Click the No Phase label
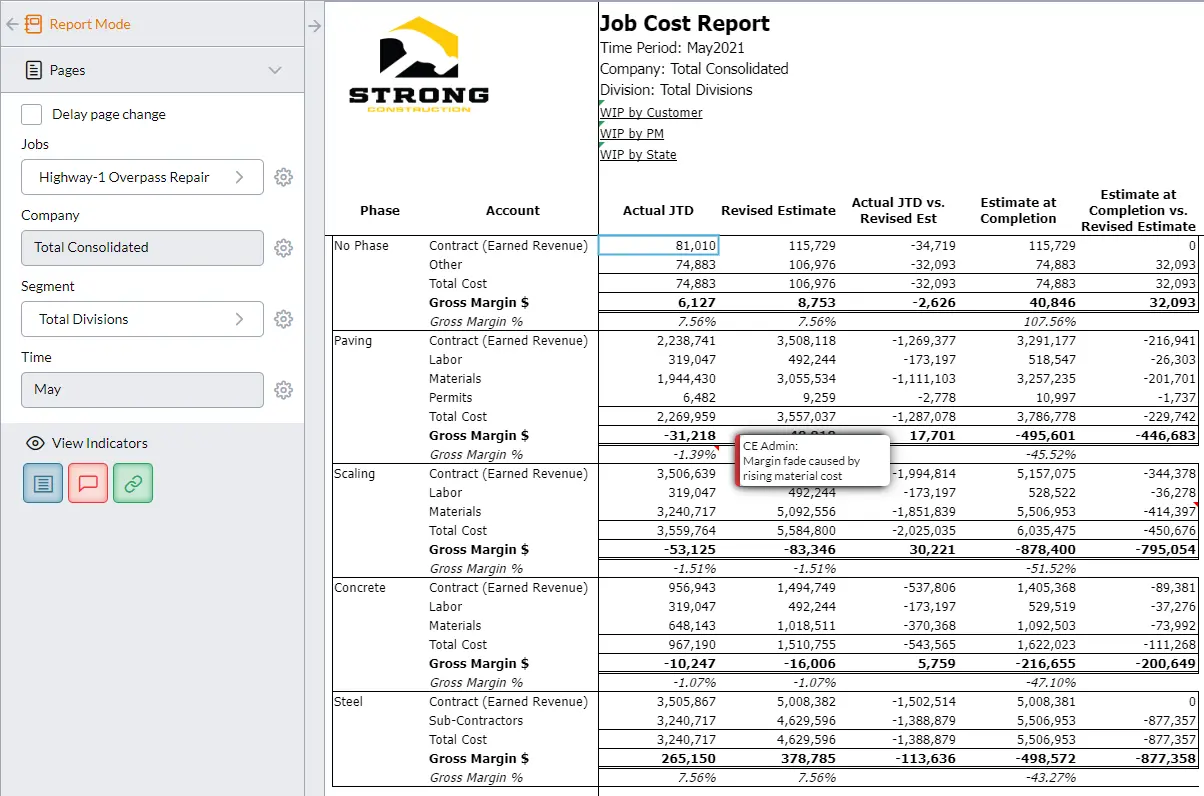Image resolution: width=1204 pixels, height=796 pixels. tap(361, 246)
